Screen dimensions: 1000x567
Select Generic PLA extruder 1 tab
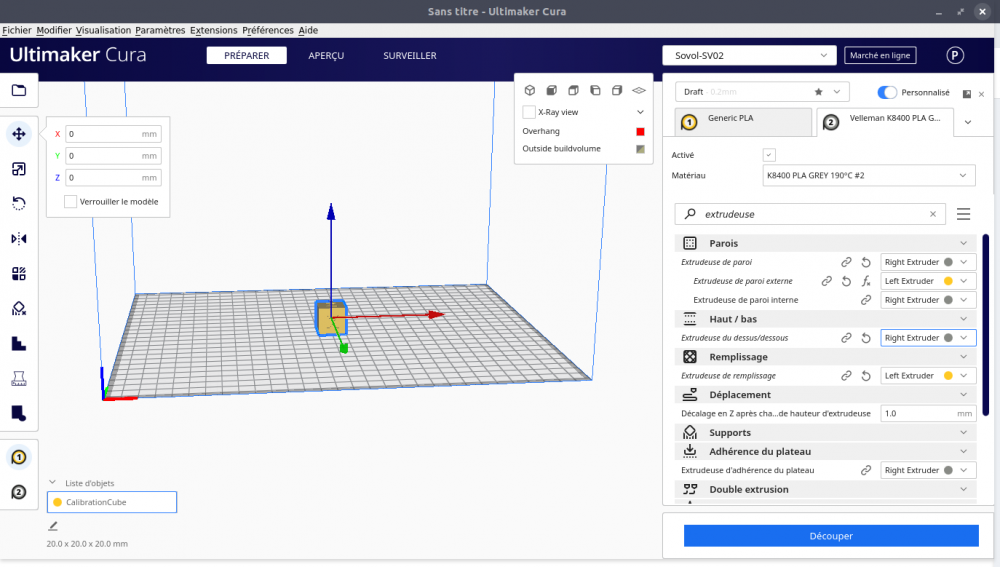[x=744, y=121]
